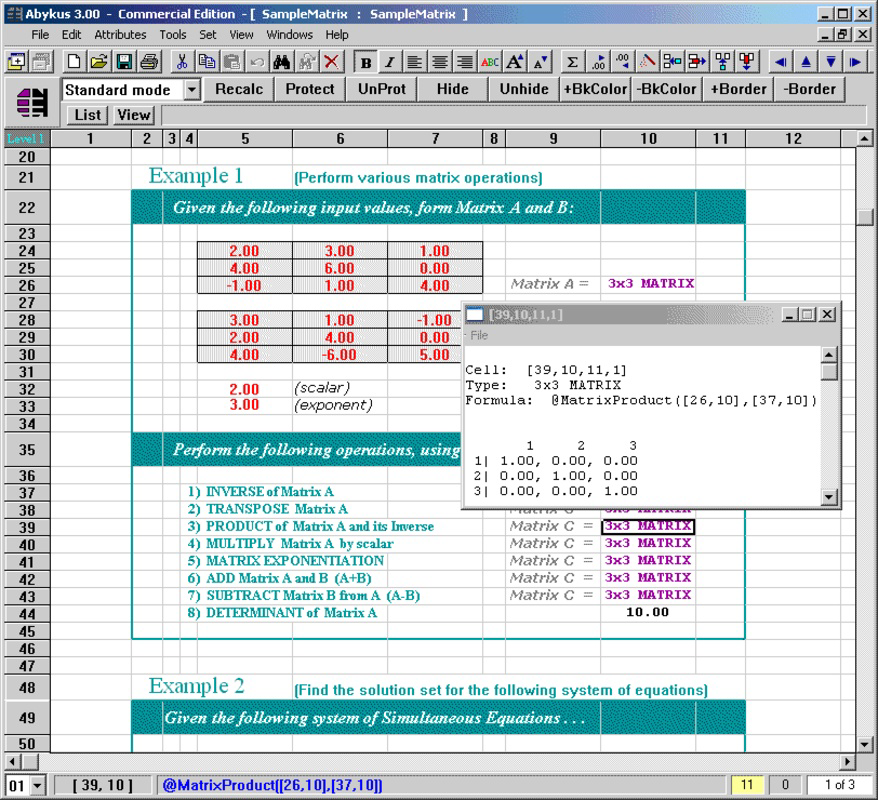Open a file with the folder icon
878x800 pixels.
[x=99, y=62]
